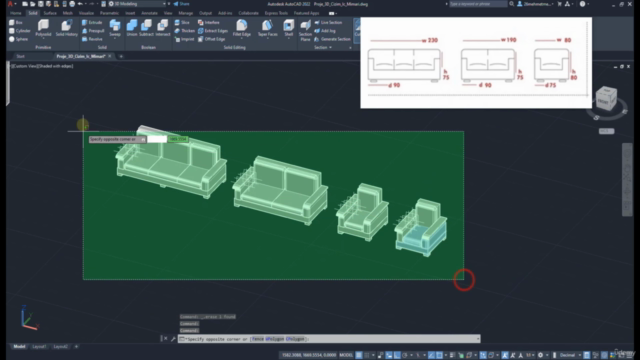Add a new drawing tab with plus

tap(121, 56)
